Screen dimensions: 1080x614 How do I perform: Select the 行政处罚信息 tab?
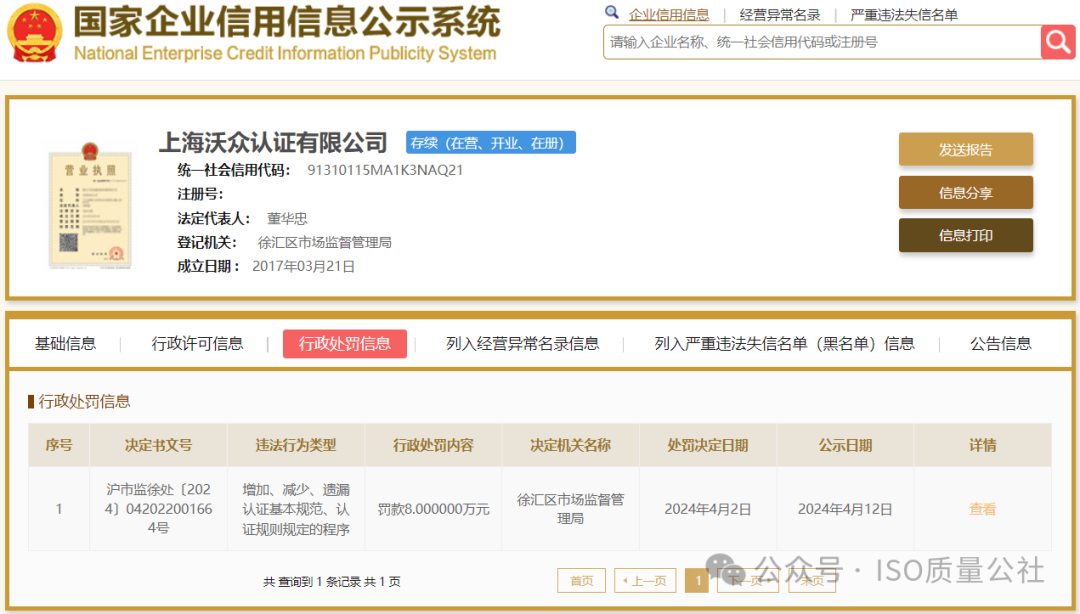pyautogui.click(x=344, y=343)
